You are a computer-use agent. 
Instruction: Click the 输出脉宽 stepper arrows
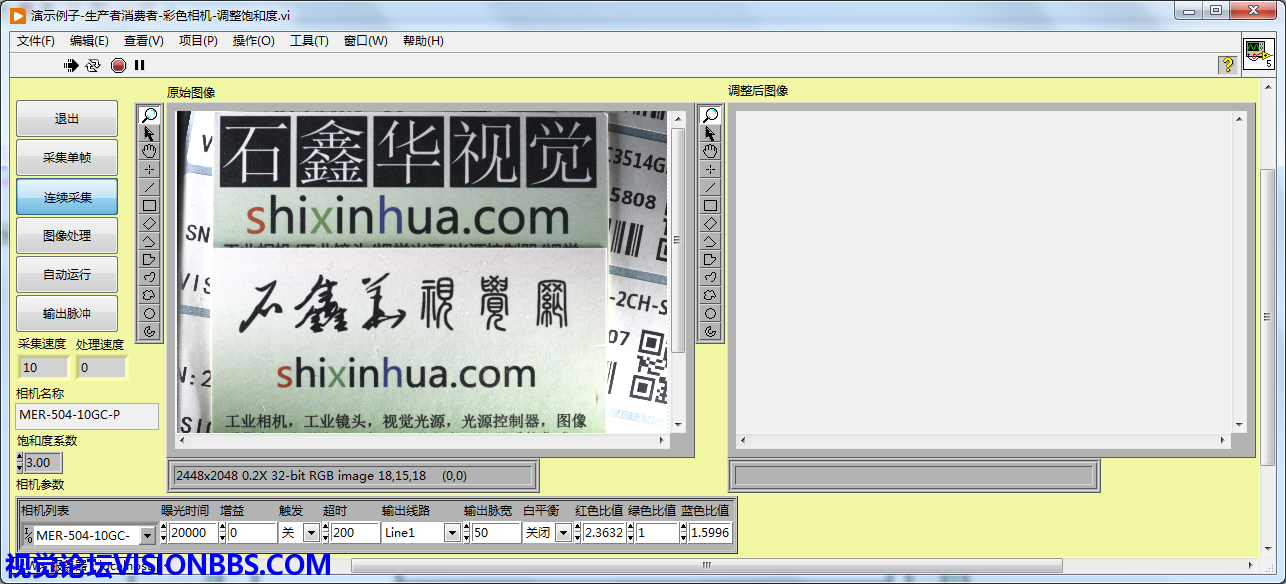point(467,533)
